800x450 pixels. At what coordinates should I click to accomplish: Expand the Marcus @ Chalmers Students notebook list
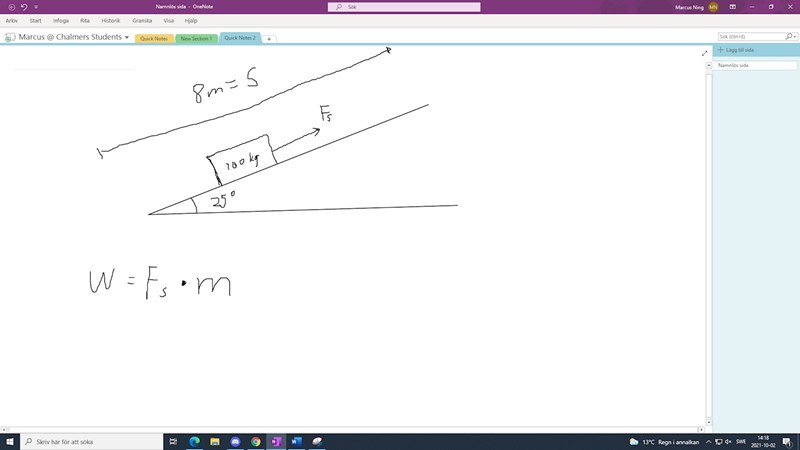click(127, 37)
